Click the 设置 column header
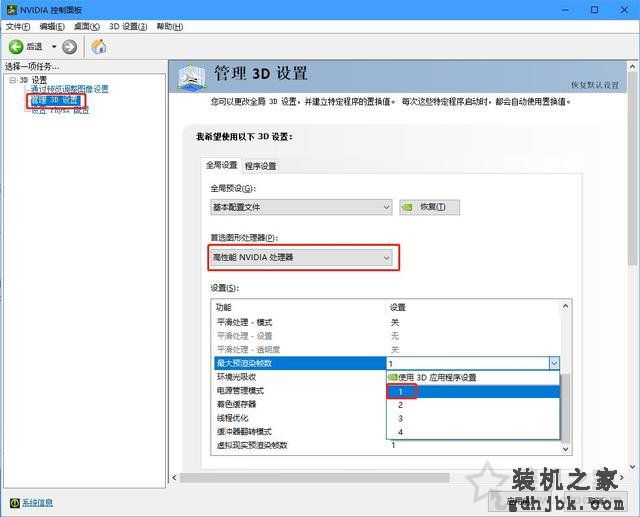640x517 pixels. (x=473, y=307)
